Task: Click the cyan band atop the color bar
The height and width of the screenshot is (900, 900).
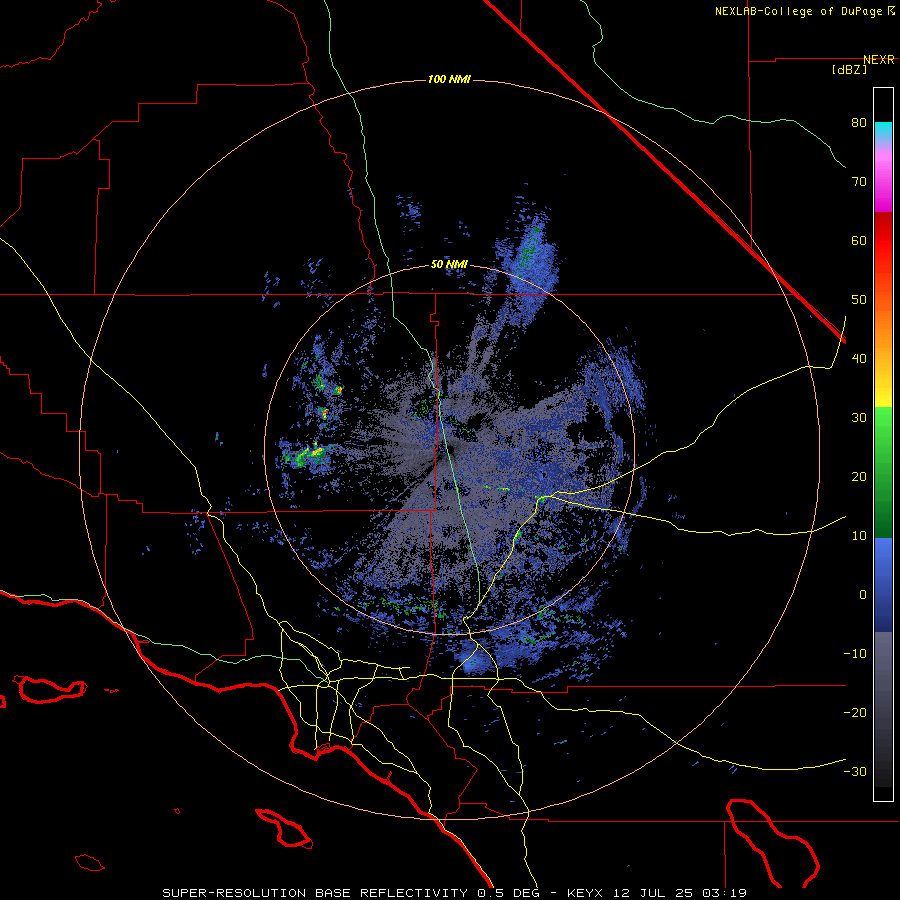Action: (x=883, y=131)
